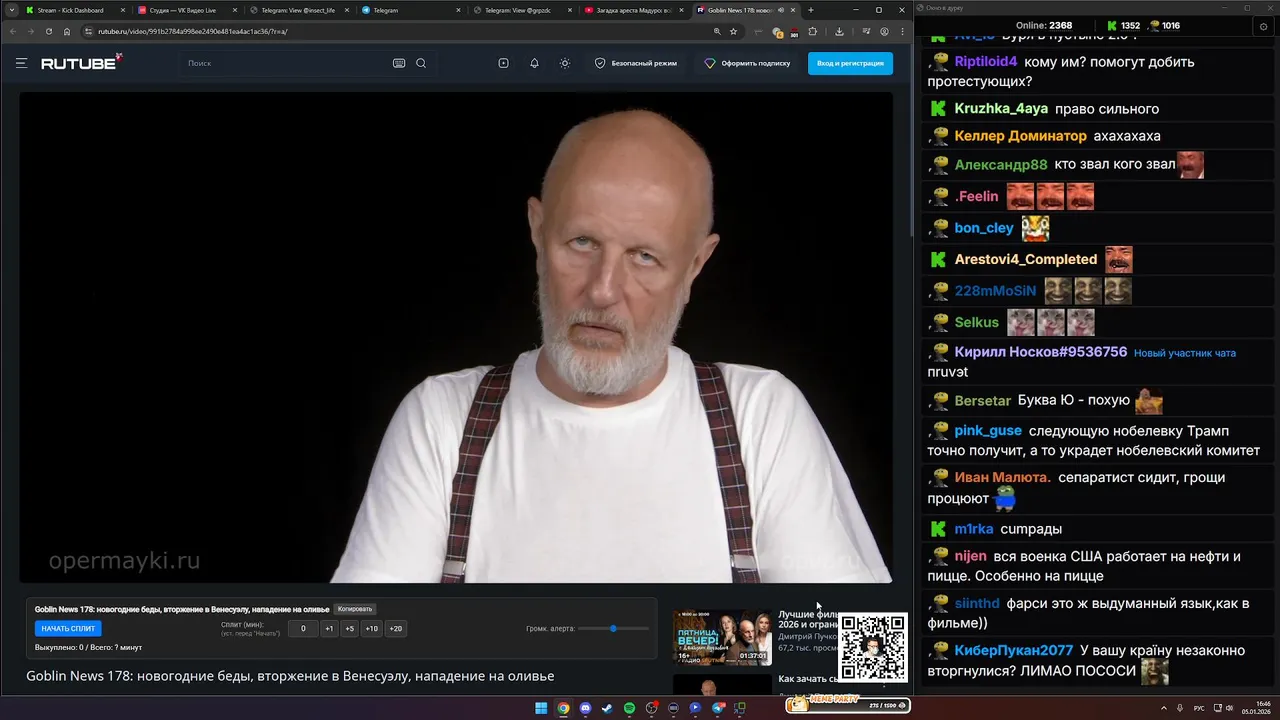Click the Копировать button beside the title
The width and height of the screenshot is (1280, 720).
[355, 609]
